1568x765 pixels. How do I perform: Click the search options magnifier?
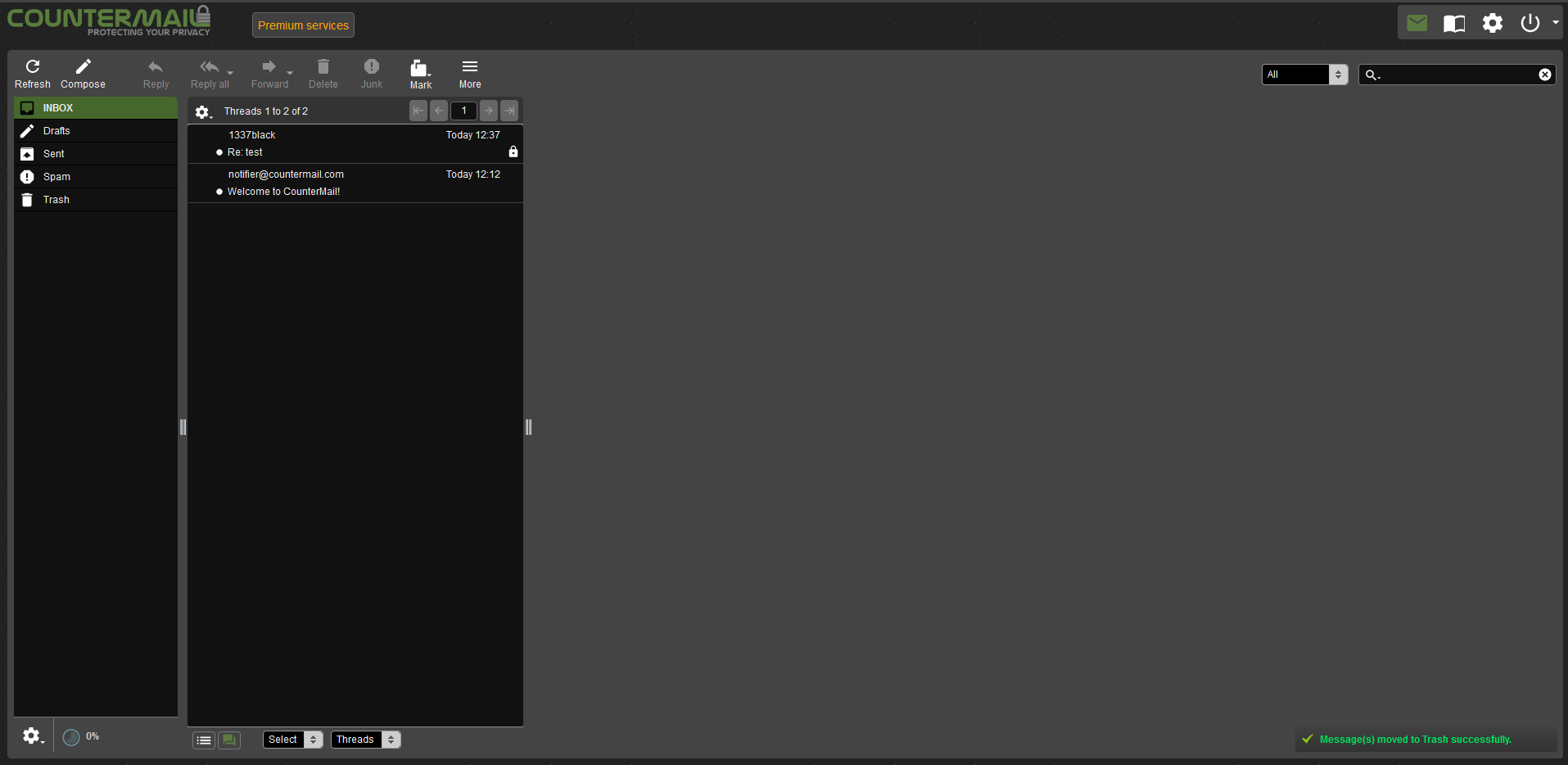pyautogui.click(x=1372, y=75)
